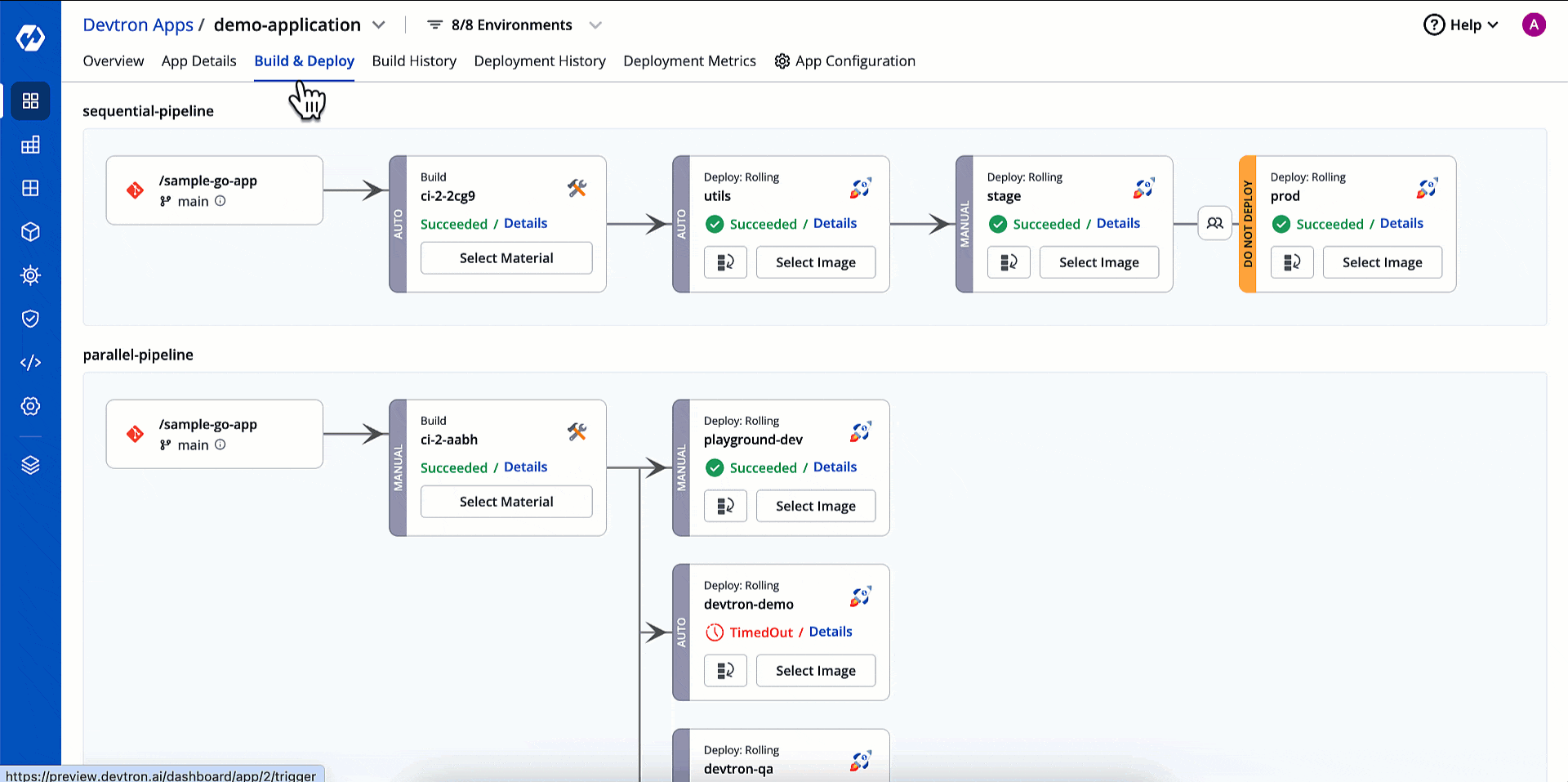The image size is (1568, 782).
Task: Click Select Material on ci-2-aabh build
Action: tap(506, 501)
